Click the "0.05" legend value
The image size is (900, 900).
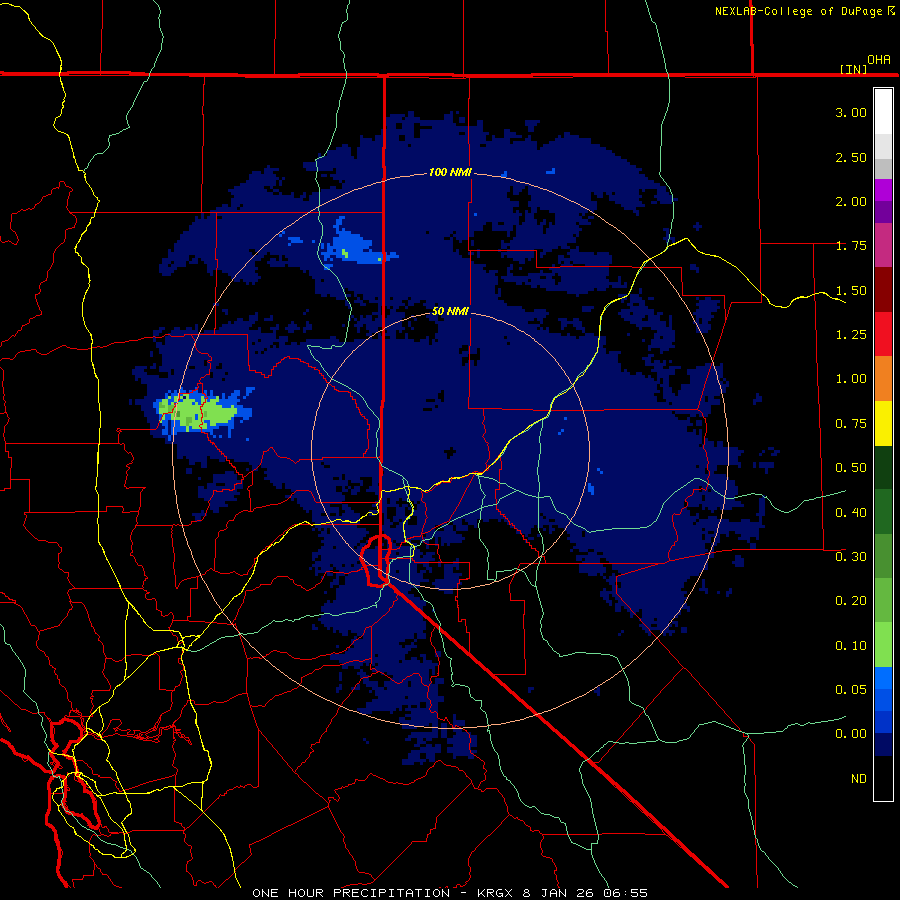click(851, 689)
